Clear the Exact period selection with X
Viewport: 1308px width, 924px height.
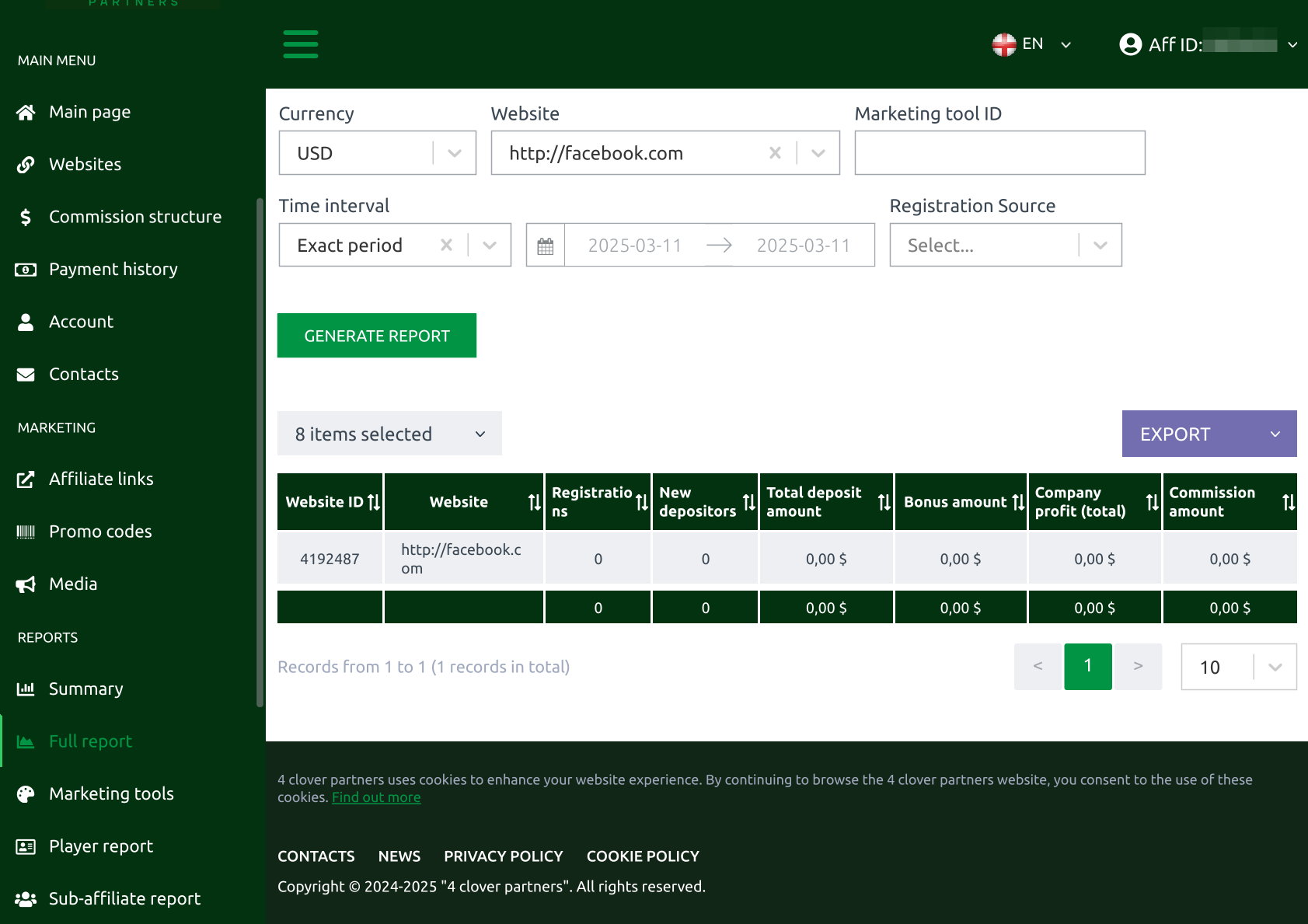pos(446,245)
